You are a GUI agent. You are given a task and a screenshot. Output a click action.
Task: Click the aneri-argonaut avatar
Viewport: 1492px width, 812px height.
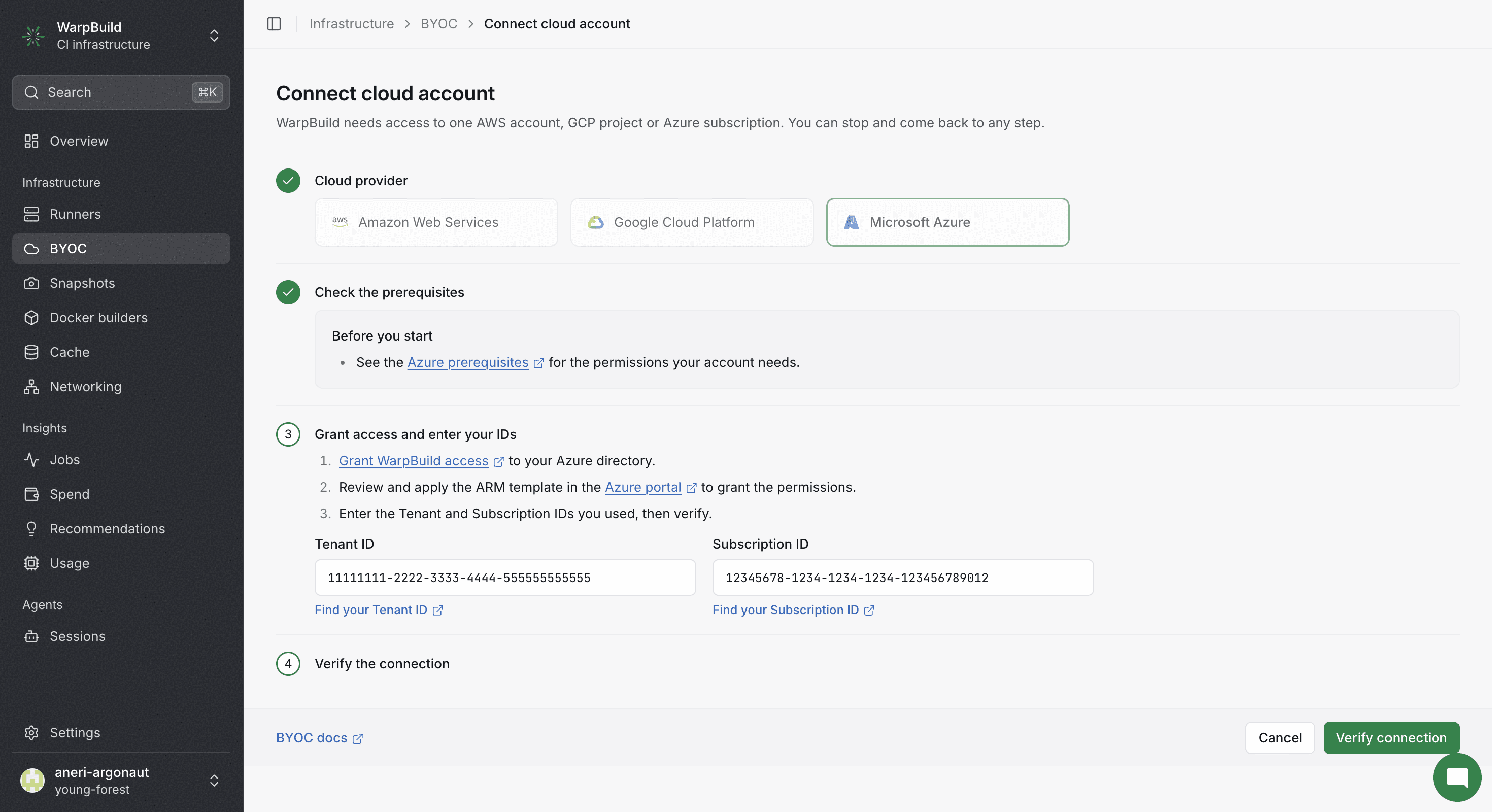click(x=32, y=780)
